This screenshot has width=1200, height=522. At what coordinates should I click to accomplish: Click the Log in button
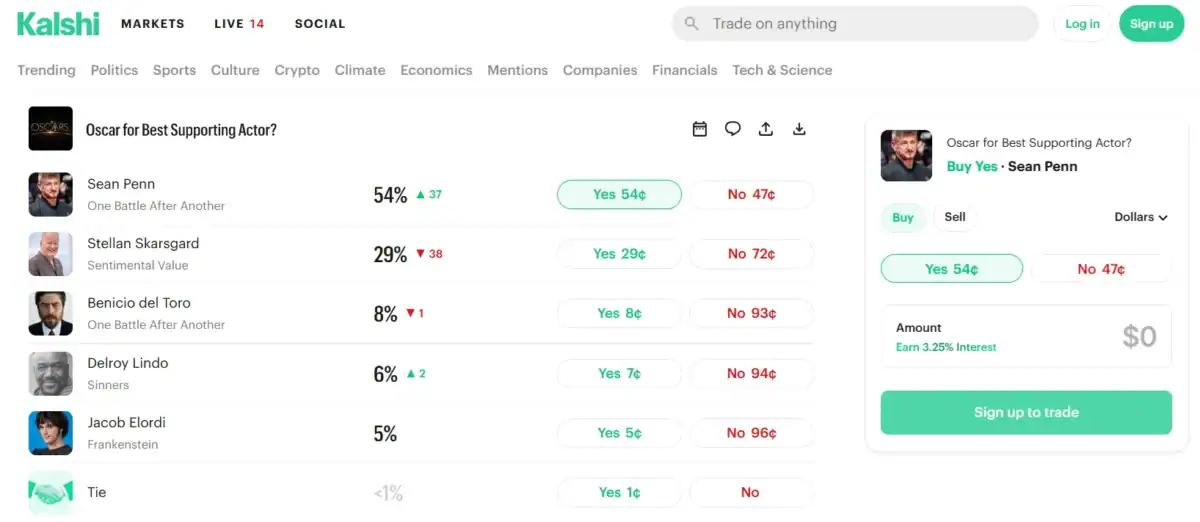coord(1082,24)
